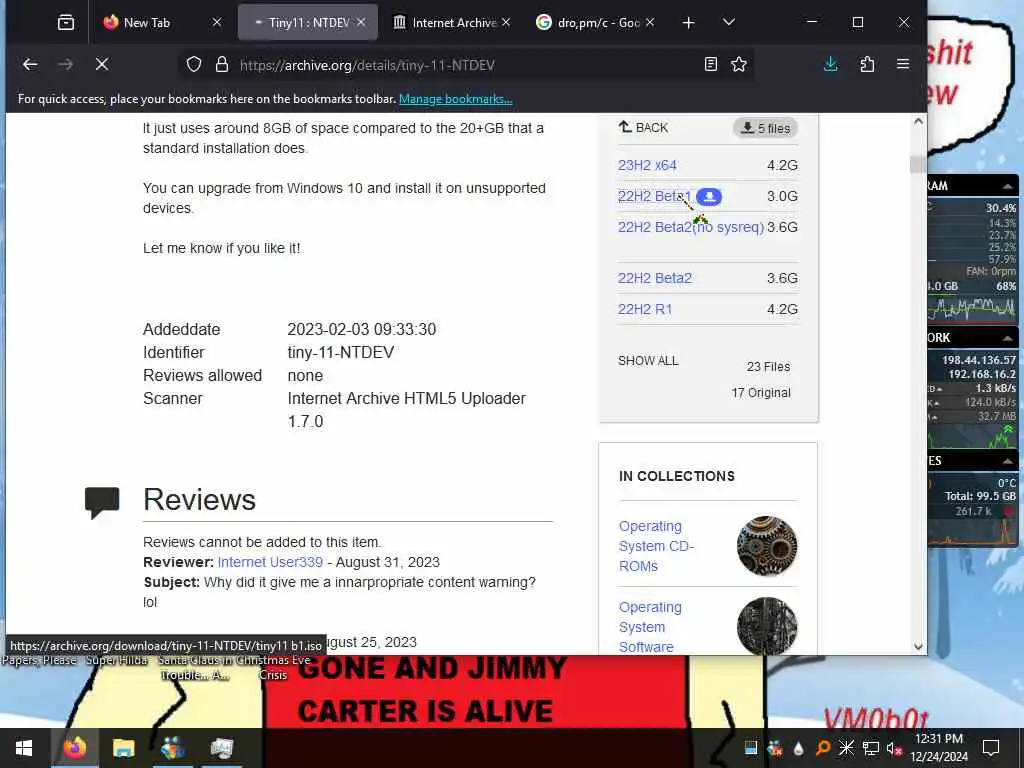1024x768 pixels.
Task: Open the people-figures app on taskbar
Action: 172,748
